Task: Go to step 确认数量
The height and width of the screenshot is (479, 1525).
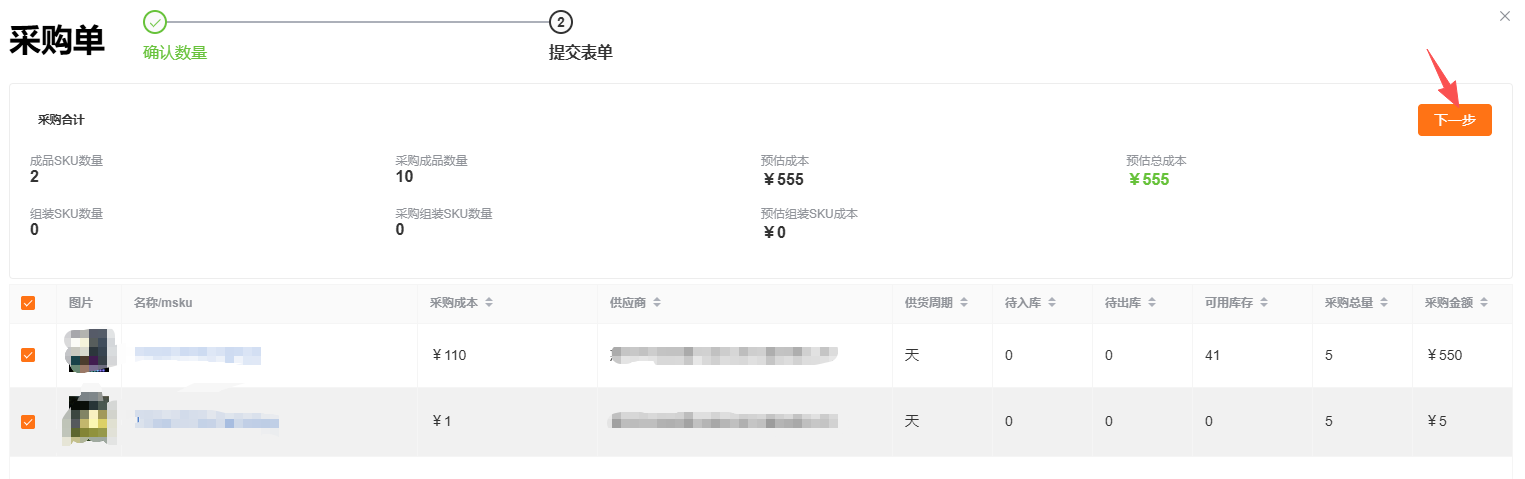Action: click(x=155, y=22)
